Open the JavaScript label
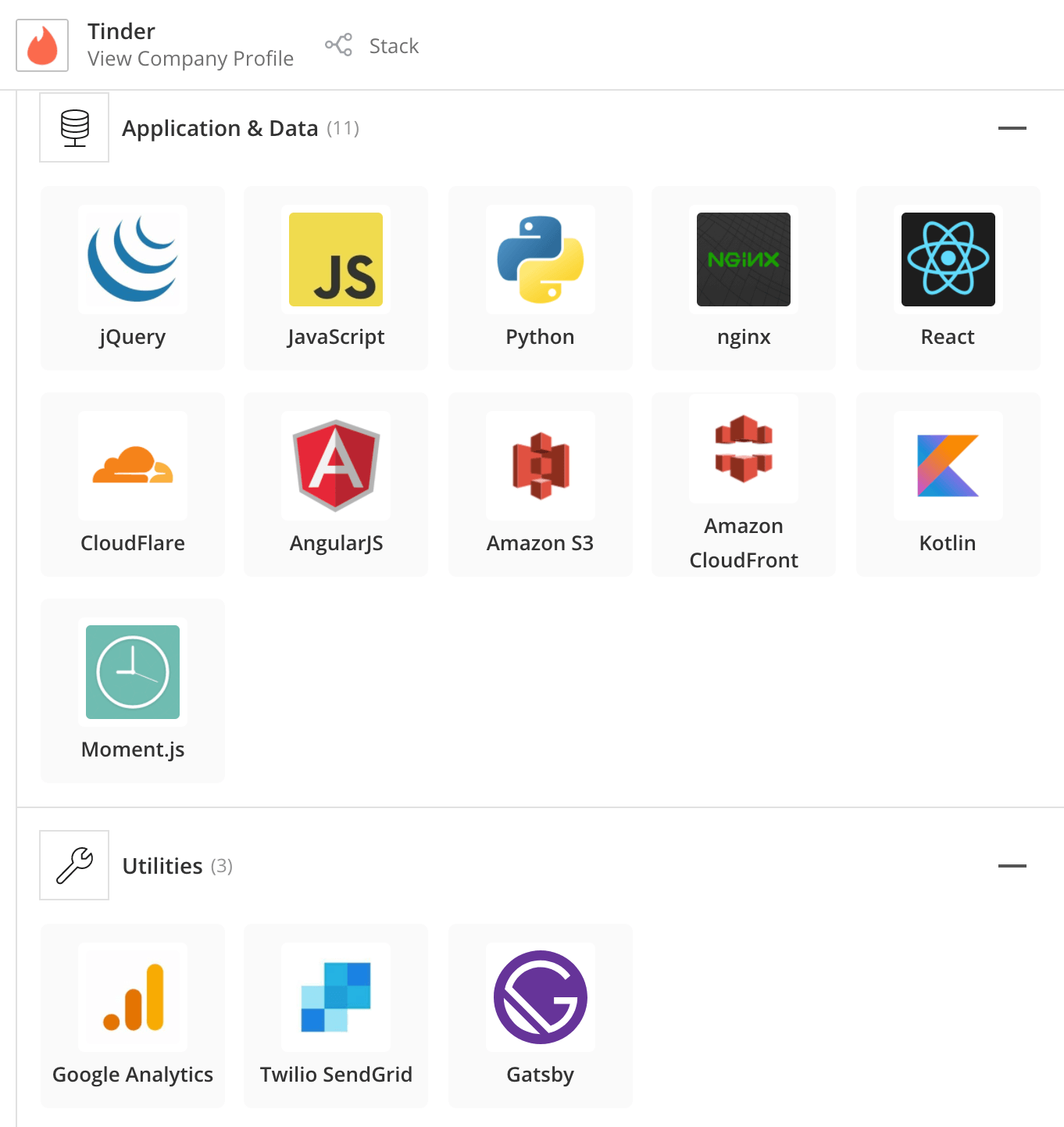The image size is (1064, 1127). 336,337
